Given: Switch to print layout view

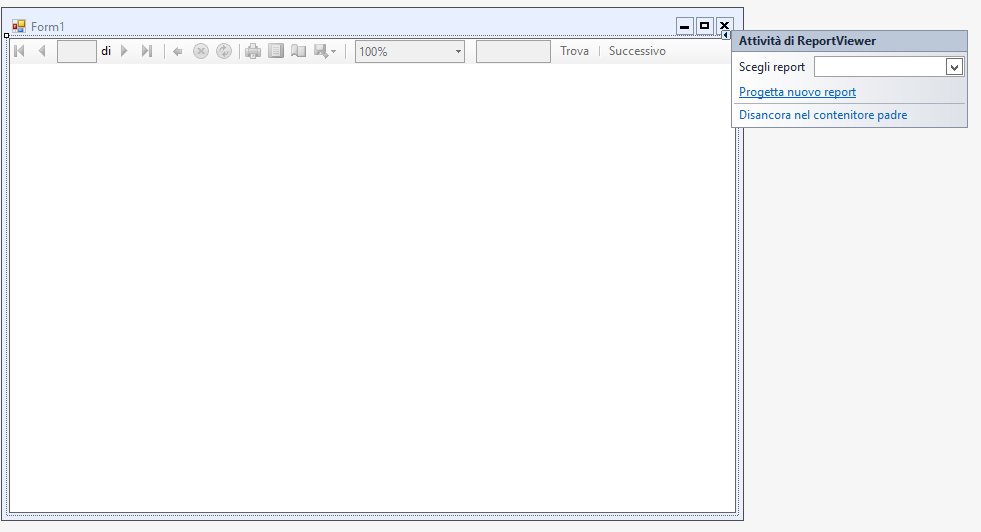Looking at the screenshot, I should pos(276,51).
